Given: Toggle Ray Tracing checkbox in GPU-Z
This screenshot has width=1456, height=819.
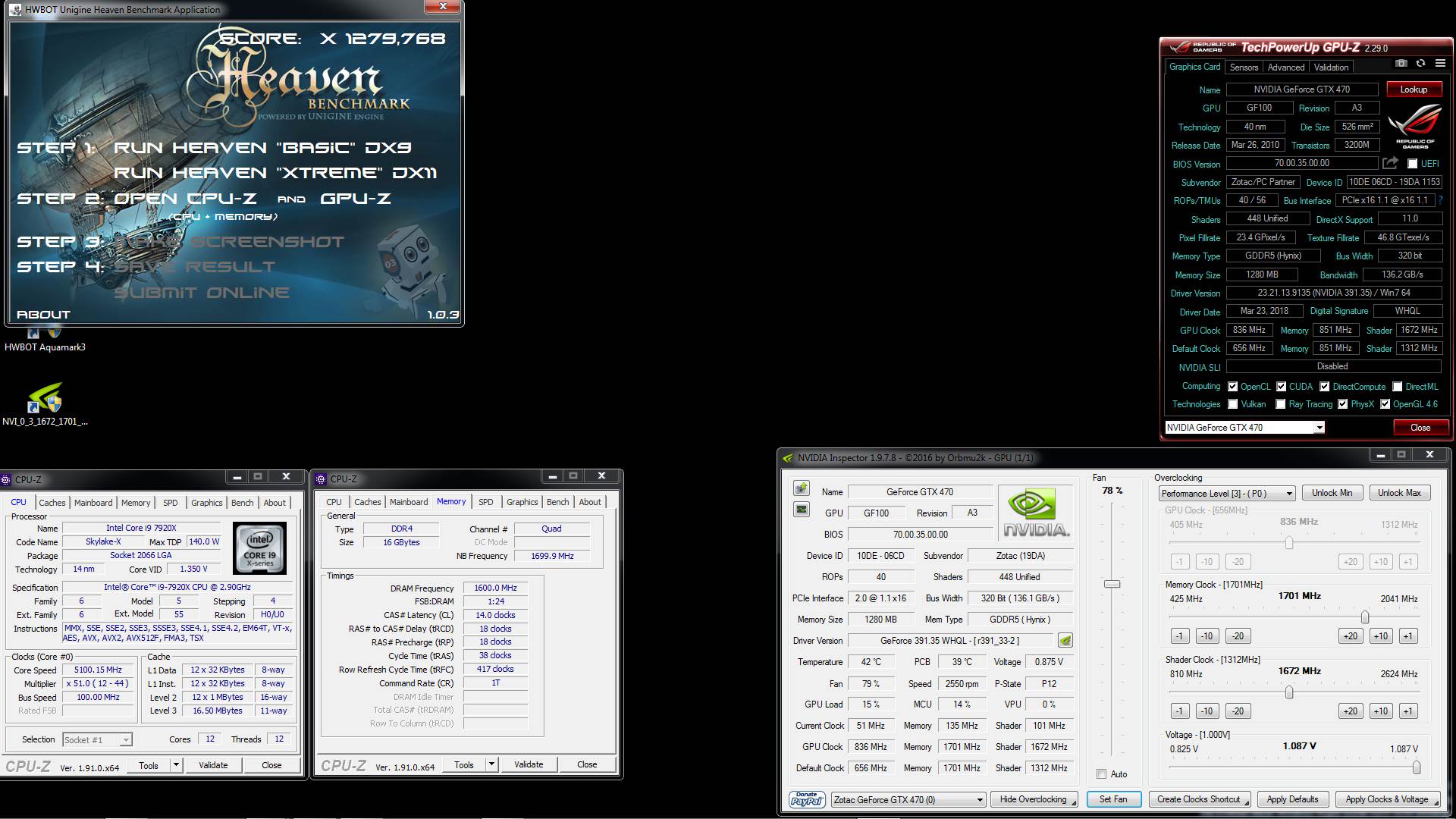Looking at the screenshot, I should [1281, 404].
